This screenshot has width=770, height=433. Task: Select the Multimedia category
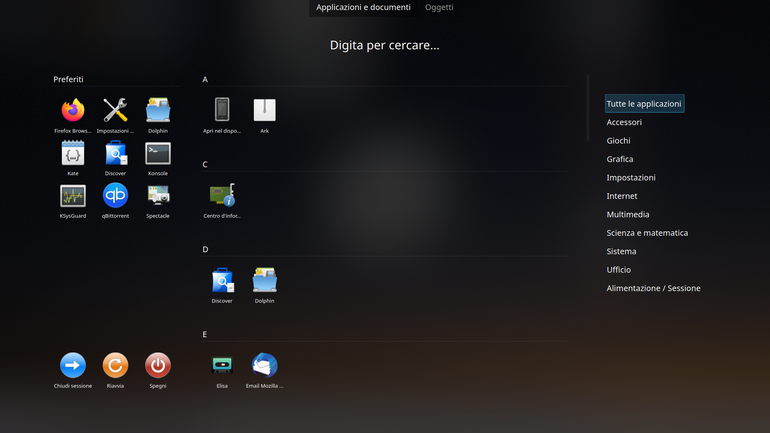628,215
